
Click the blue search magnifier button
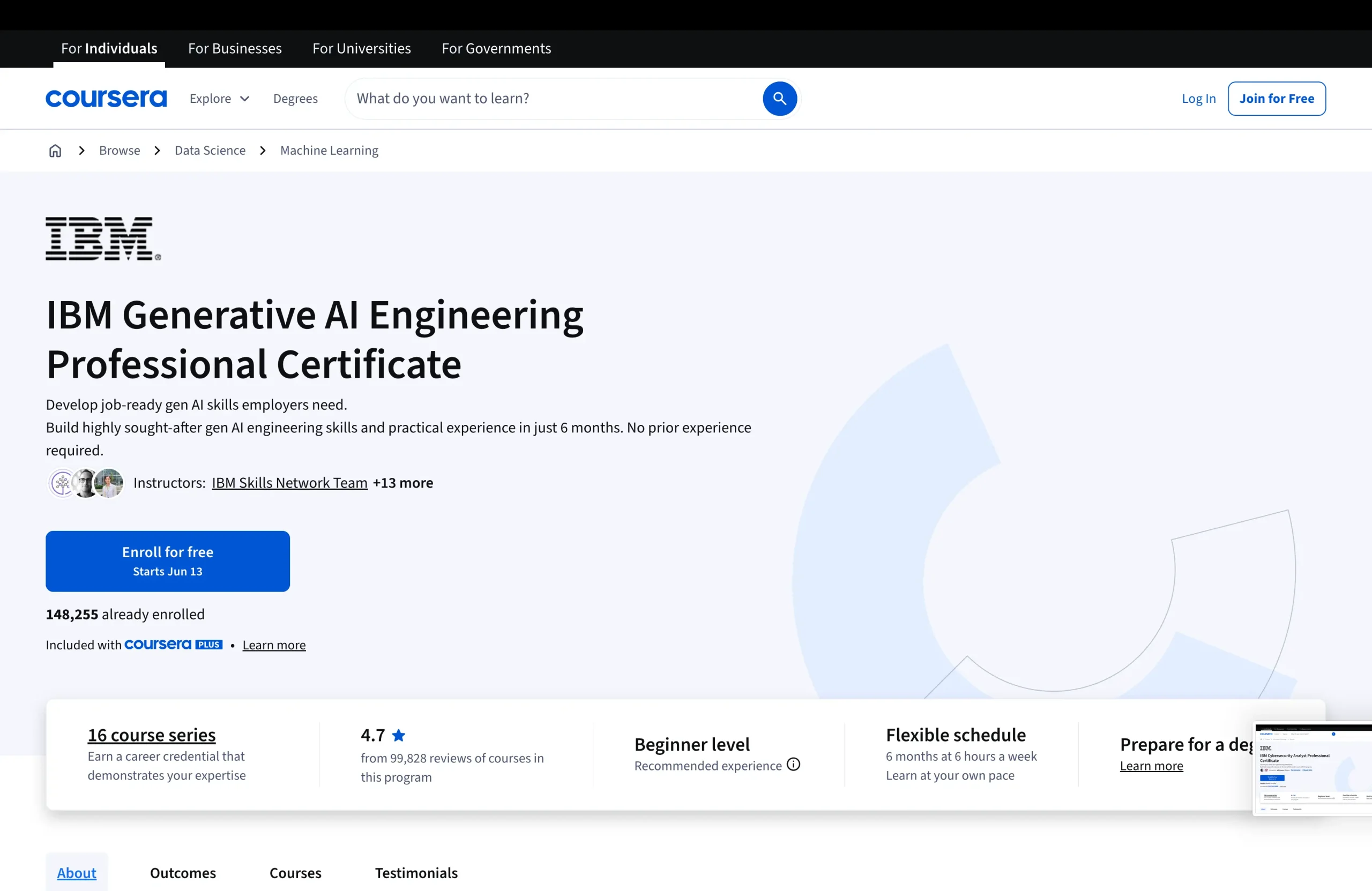779,99
